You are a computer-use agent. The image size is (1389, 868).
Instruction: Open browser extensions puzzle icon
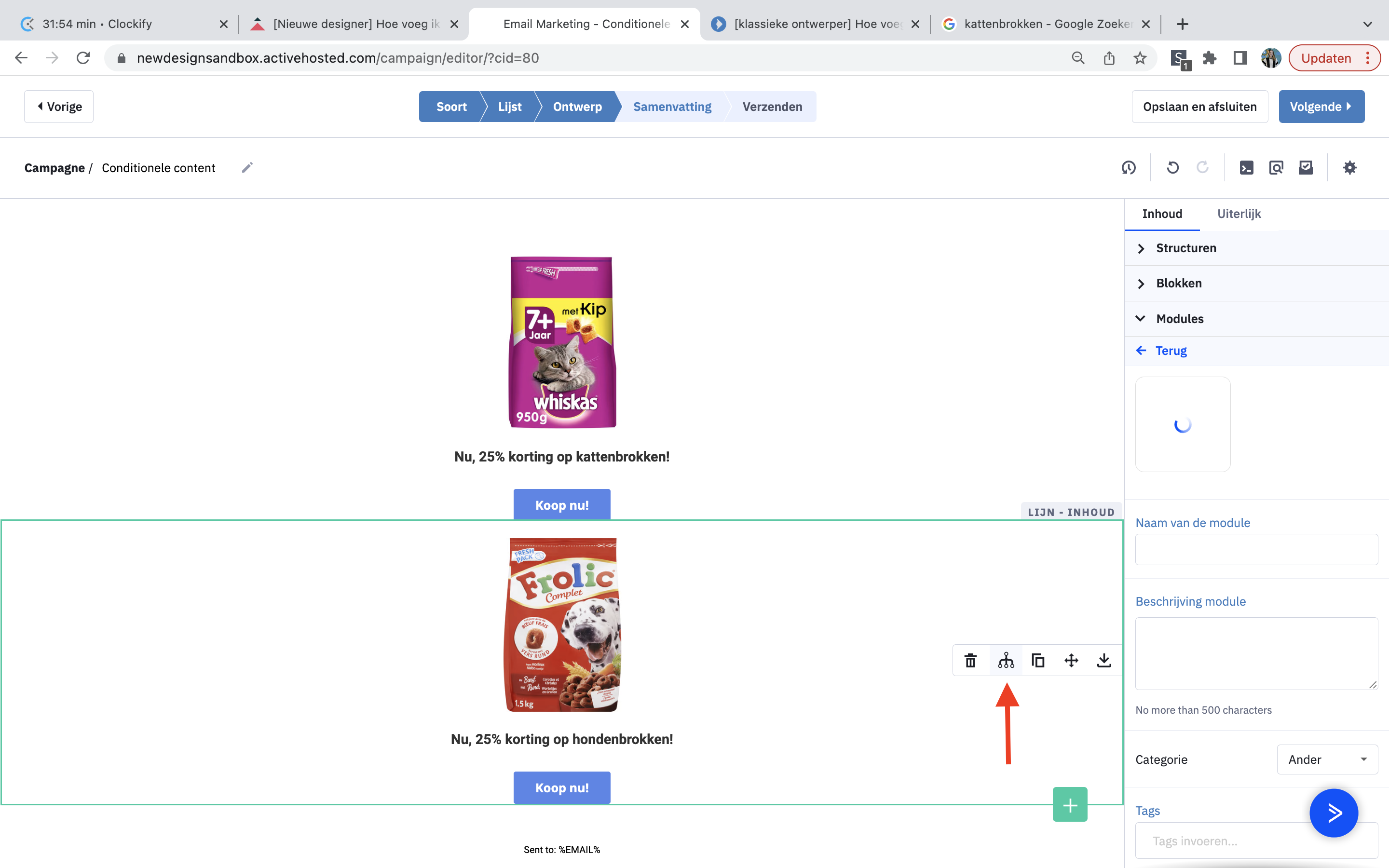coord(1210,58)
